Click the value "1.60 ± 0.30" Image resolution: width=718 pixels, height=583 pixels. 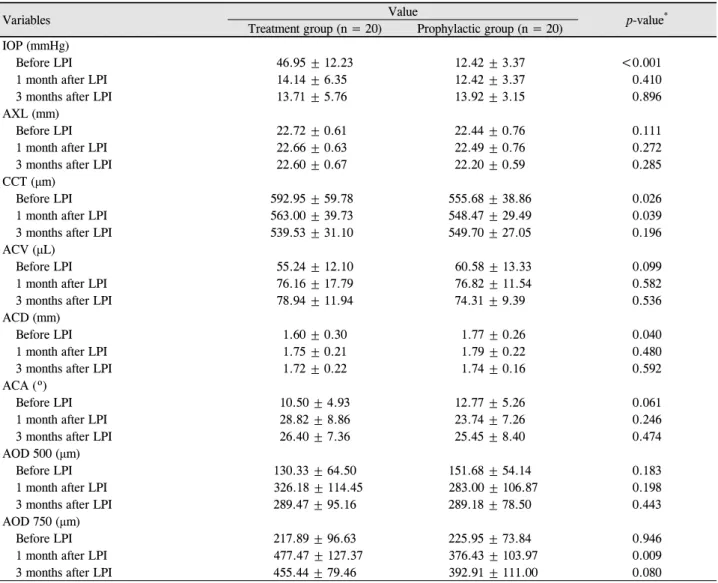click(315, 335)
